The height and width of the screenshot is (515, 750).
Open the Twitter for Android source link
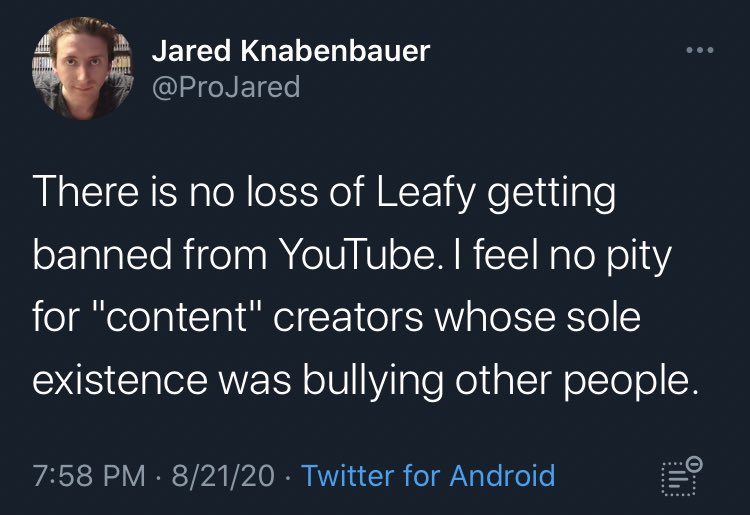pos(428,475)
